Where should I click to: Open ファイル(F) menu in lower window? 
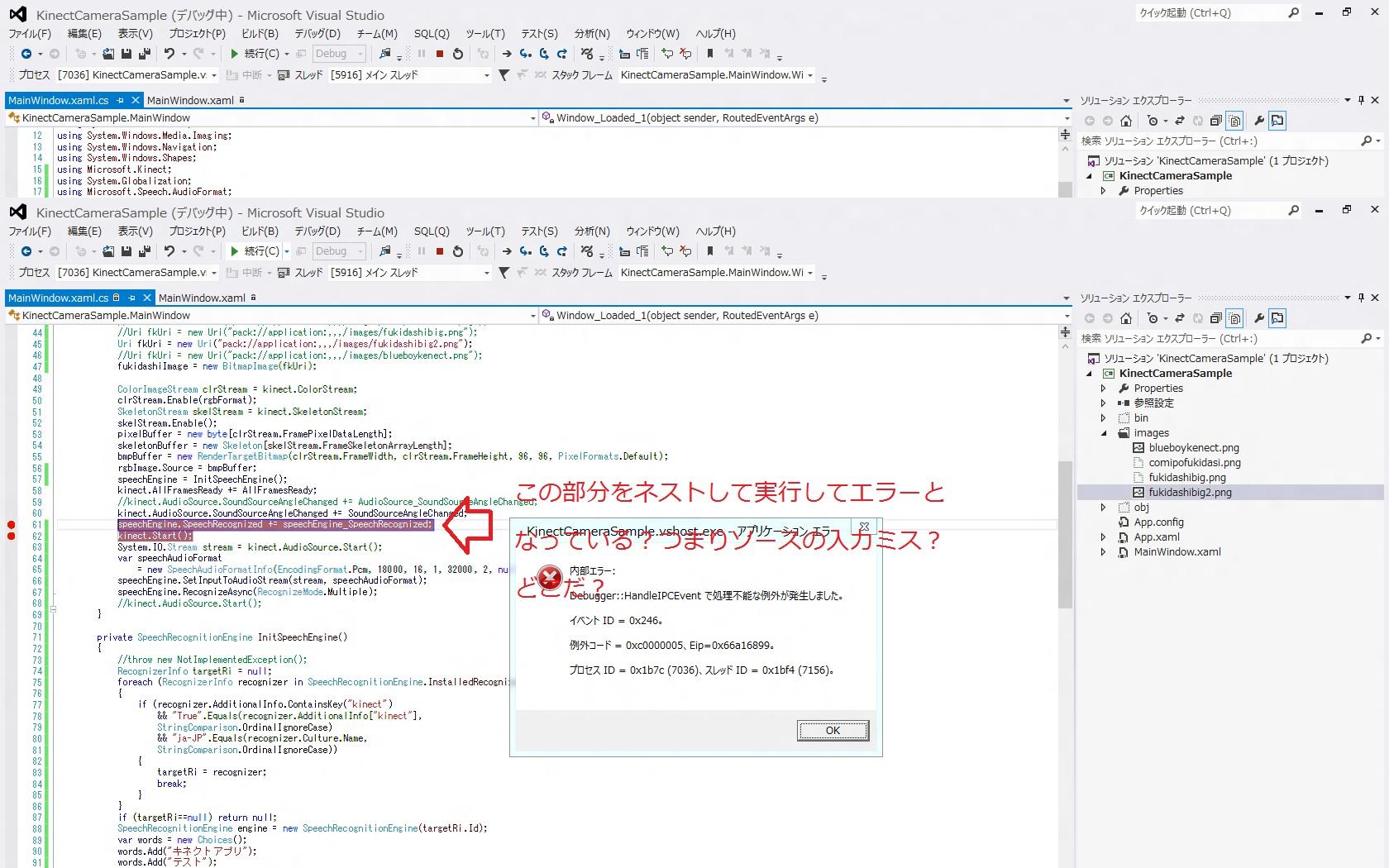tap(30, 231)
